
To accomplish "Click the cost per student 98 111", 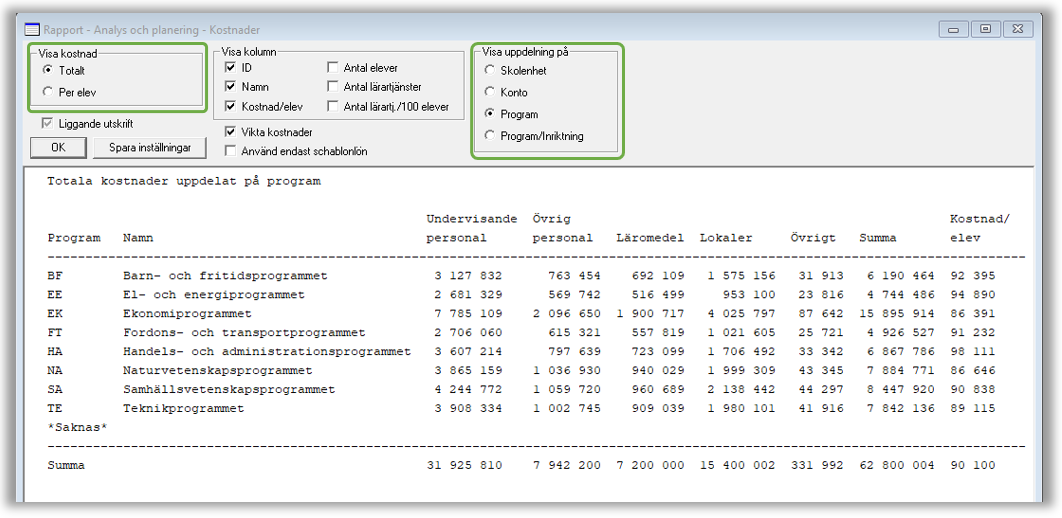I will 973,351.
